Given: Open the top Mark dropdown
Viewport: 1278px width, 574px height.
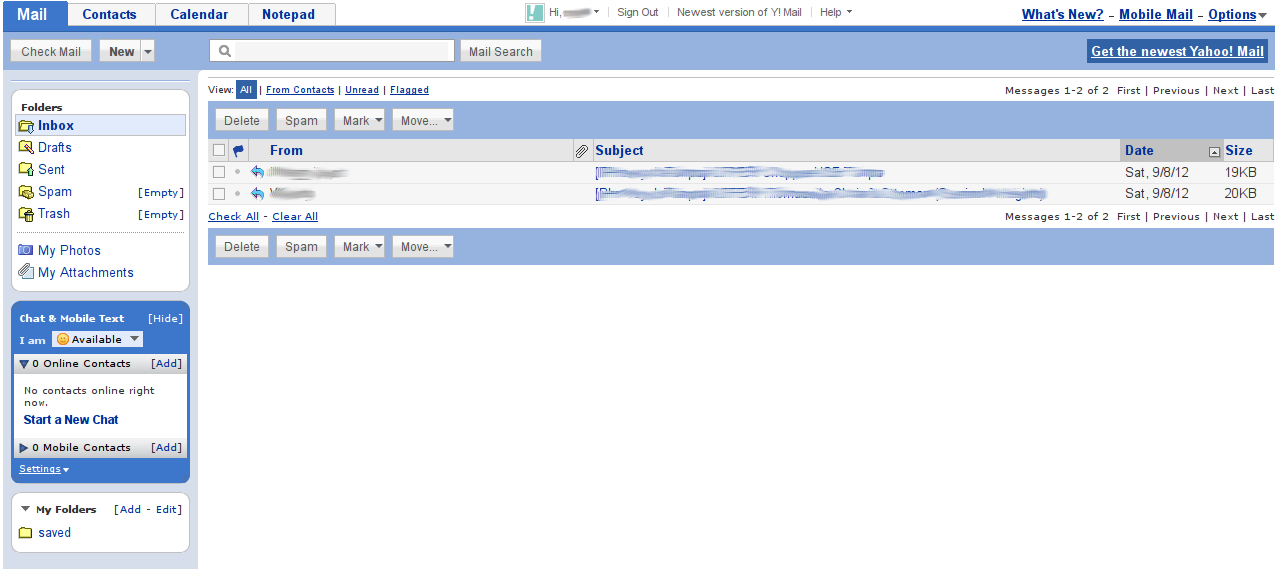Looking at the screenshot, I should (x=359, y=121).
